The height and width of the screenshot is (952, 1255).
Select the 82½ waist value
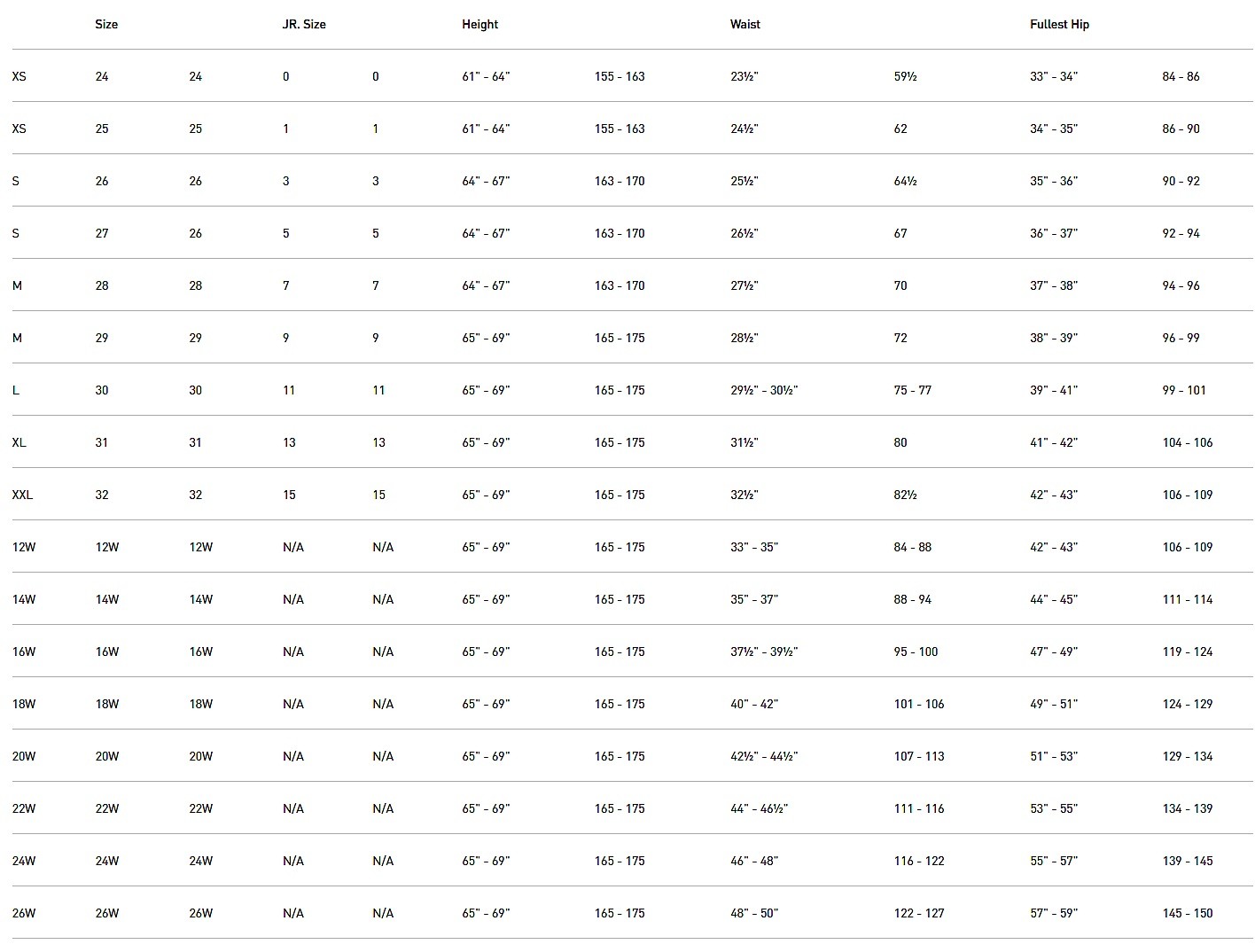pos(905,495)
